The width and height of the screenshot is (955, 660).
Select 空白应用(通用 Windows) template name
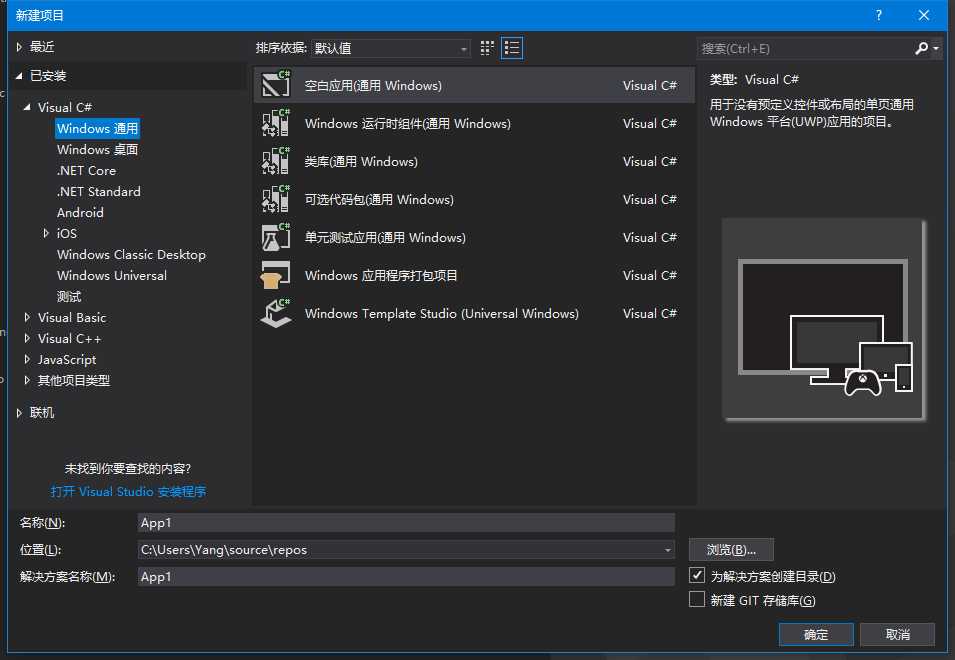tap(373, 85)
